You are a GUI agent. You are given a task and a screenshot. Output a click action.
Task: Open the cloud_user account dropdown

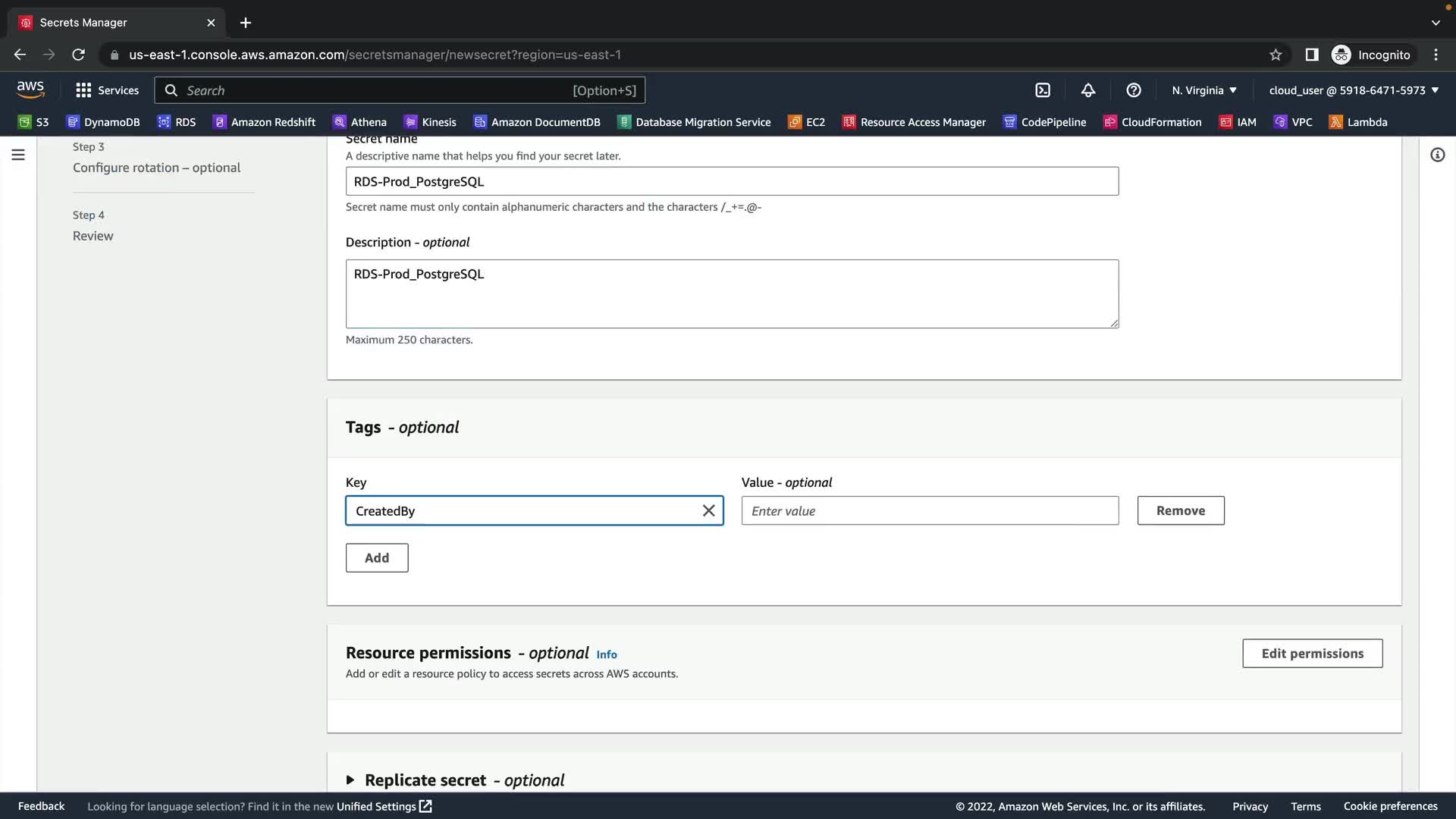tap(1354, 90)
